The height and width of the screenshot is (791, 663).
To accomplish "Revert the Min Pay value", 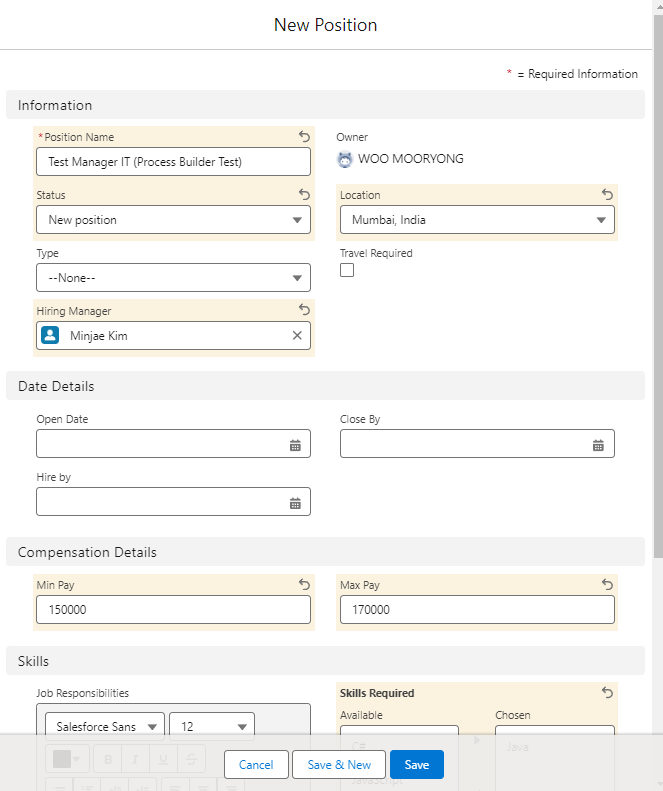I will pos(304,585).
